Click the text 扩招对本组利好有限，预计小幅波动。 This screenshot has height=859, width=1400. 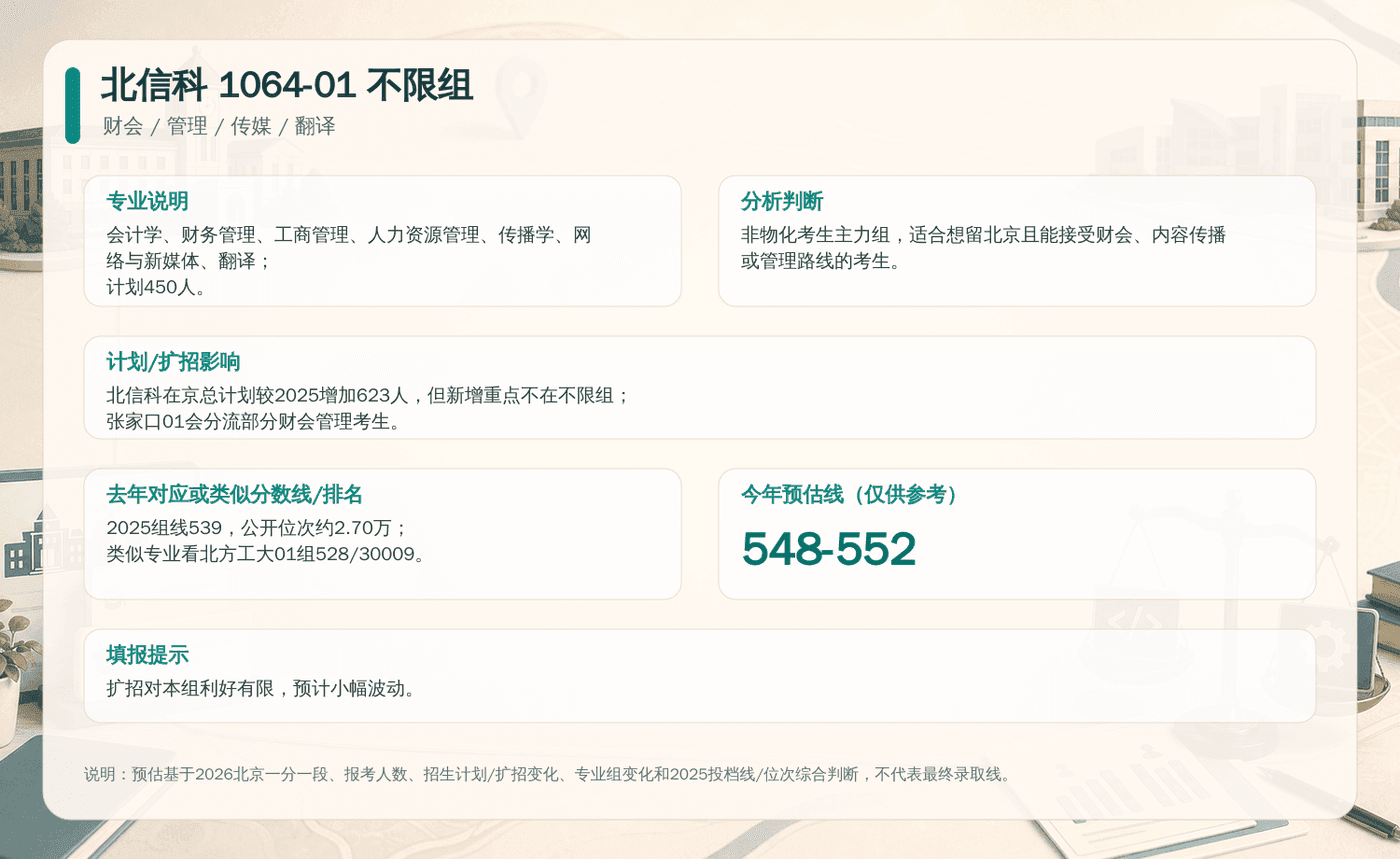click(261, 688)
